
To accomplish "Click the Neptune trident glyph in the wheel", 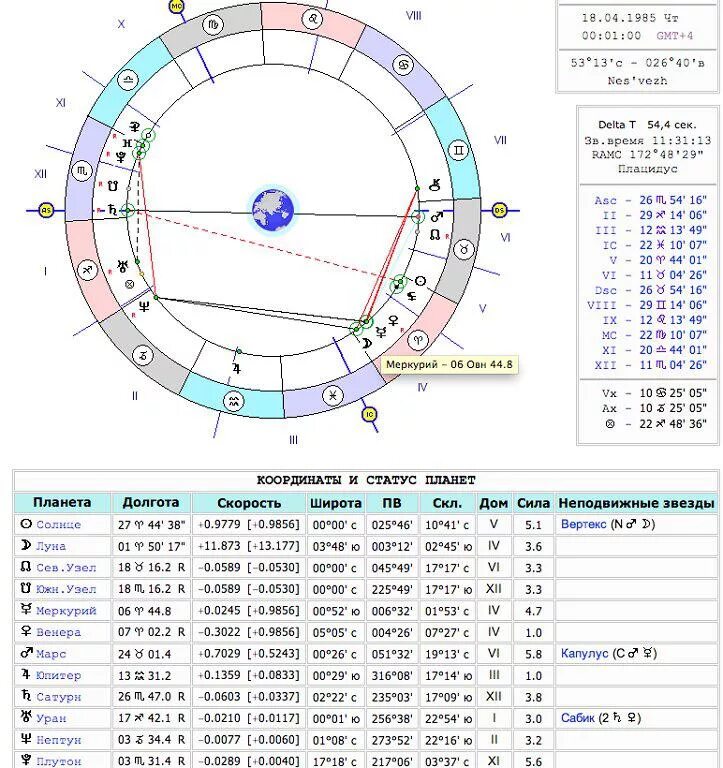I will click(144, 307).
